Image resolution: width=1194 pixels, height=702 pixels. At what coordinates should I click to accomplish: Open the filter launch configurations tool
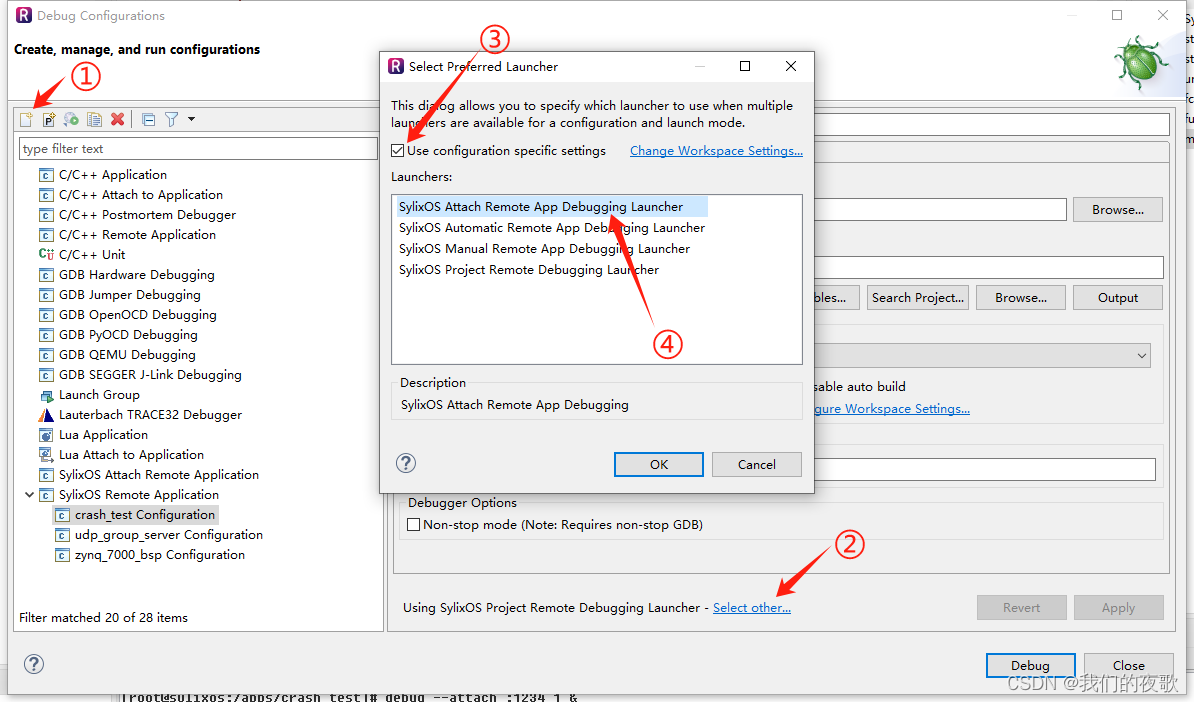click(x=172, y=119)
